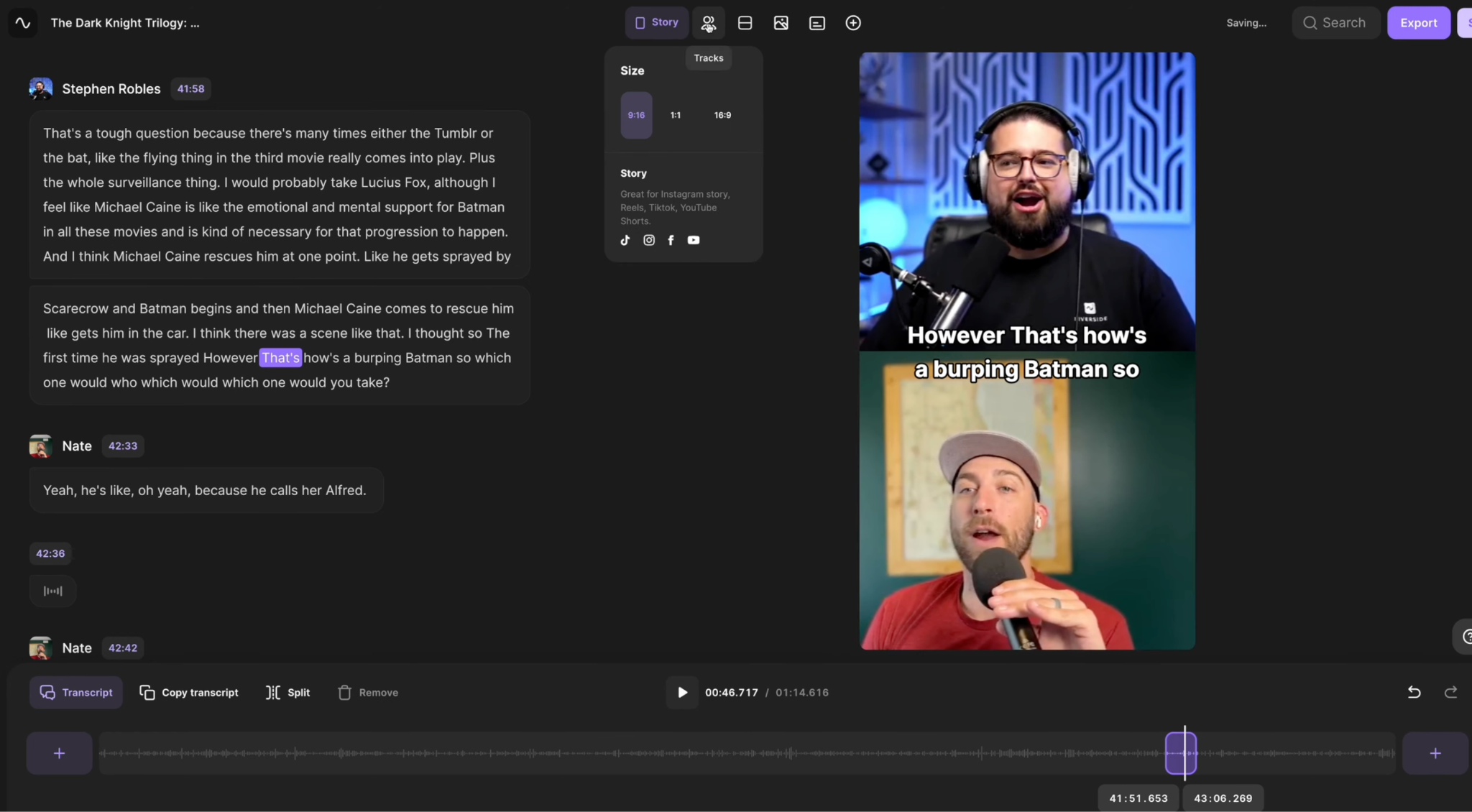Click the Search field
The height and width of the screenshot is (812, 1472).
1335,23
